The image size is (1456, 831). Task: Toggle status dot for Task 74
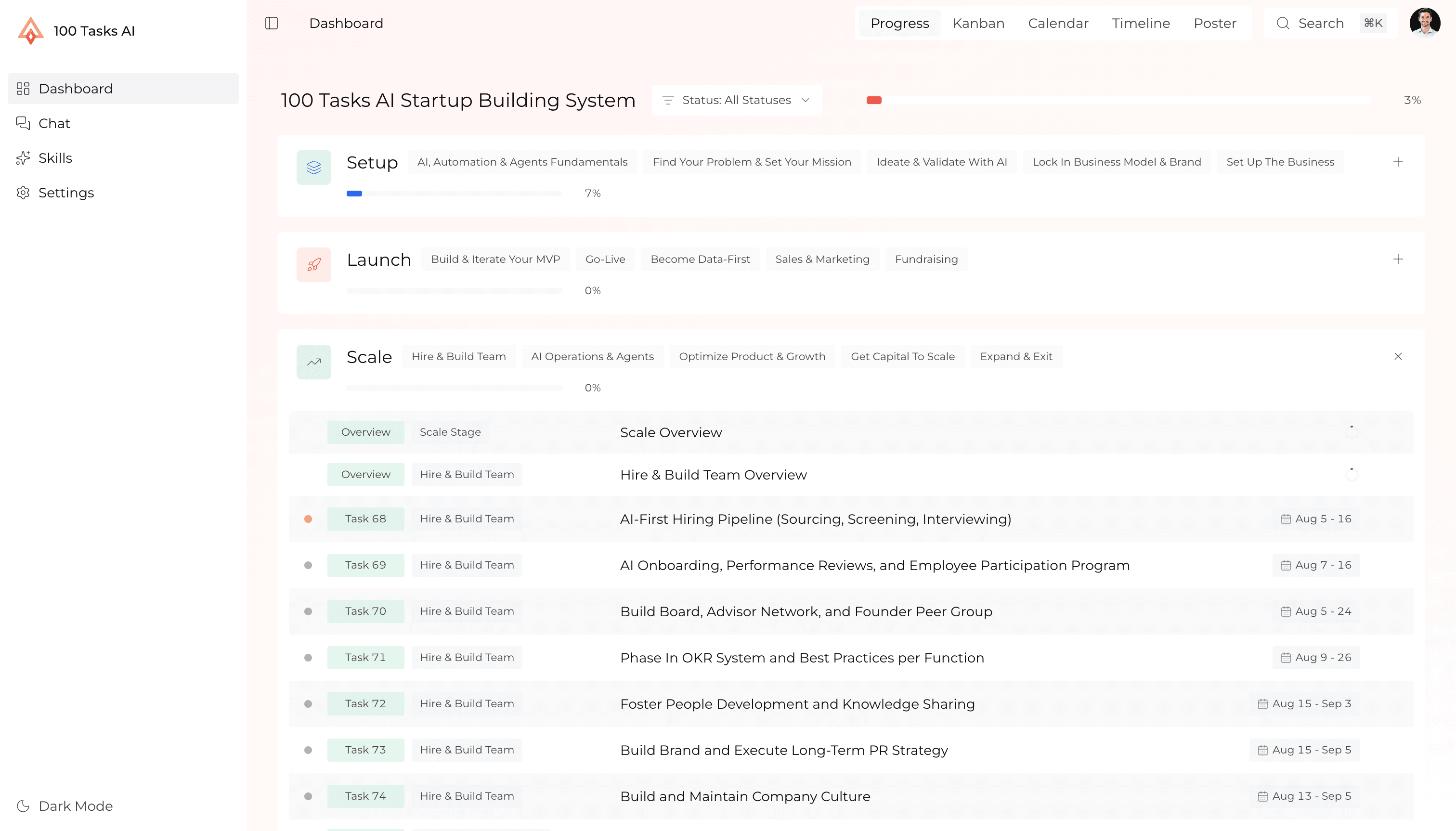click(308, 797)
